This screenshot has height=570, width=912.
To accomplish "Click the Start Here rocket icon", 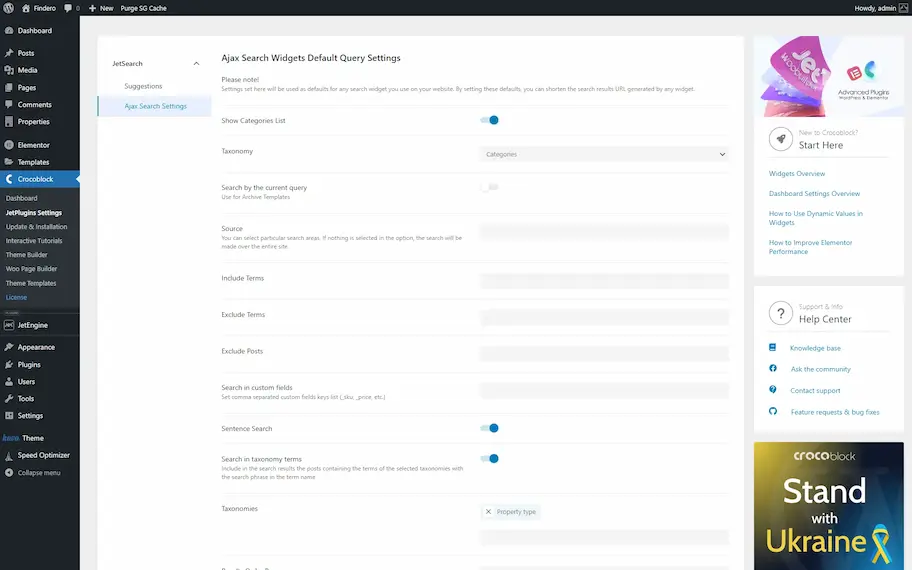I will [781, 139].
